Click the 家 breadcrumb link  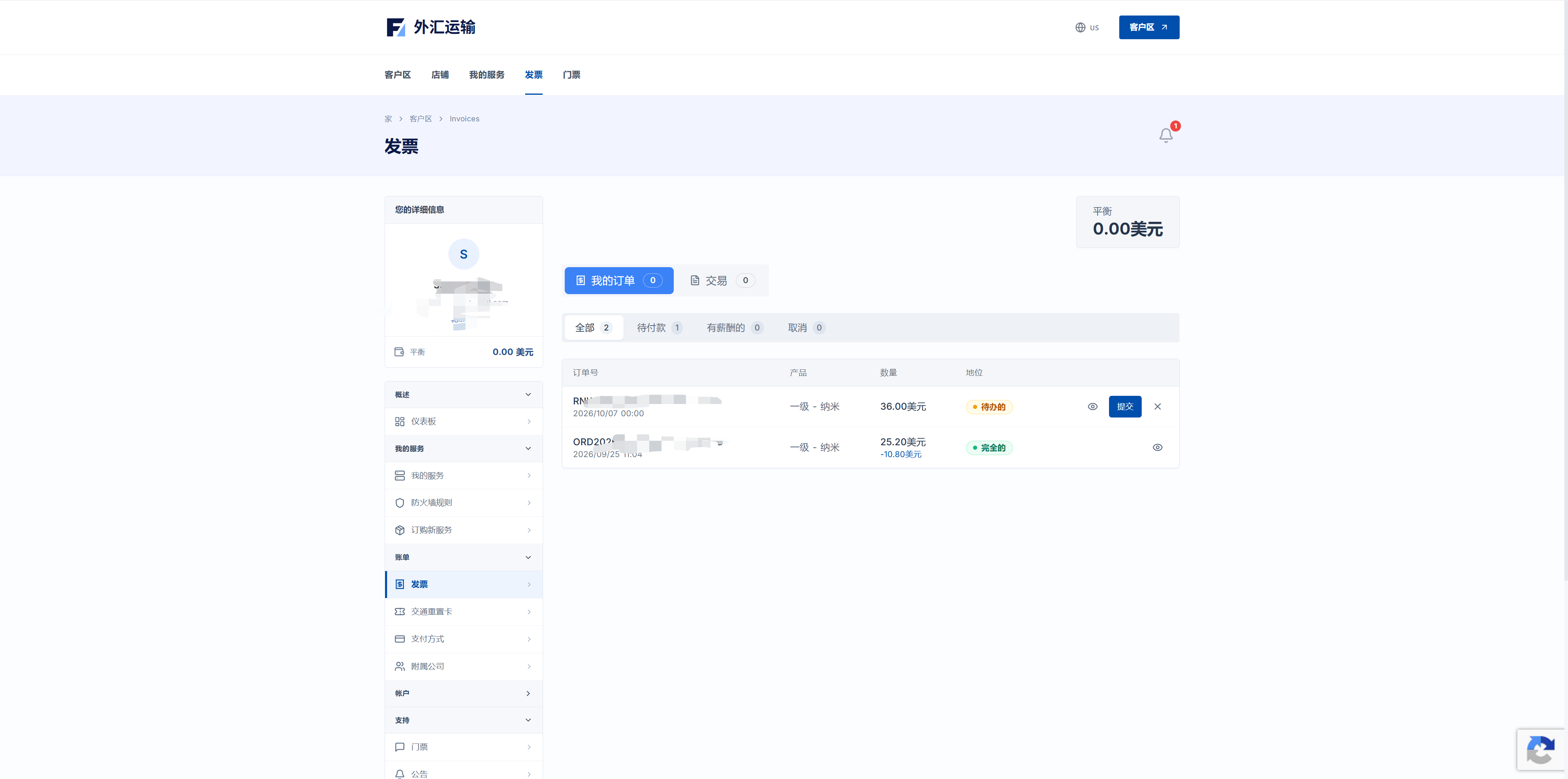click(388, 119)
